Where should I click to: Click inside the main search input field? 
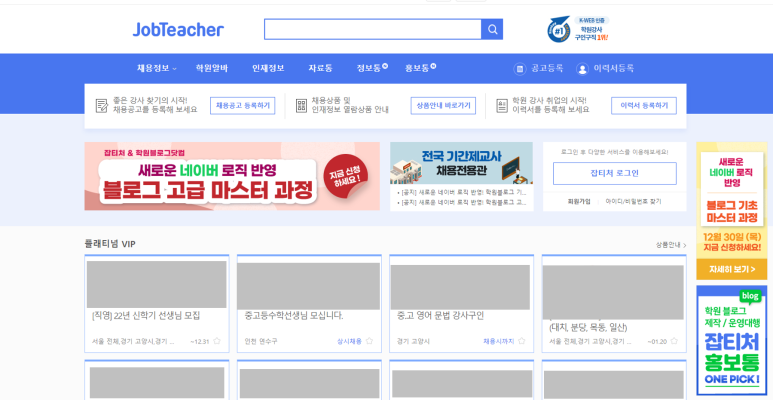coord(372,29)
